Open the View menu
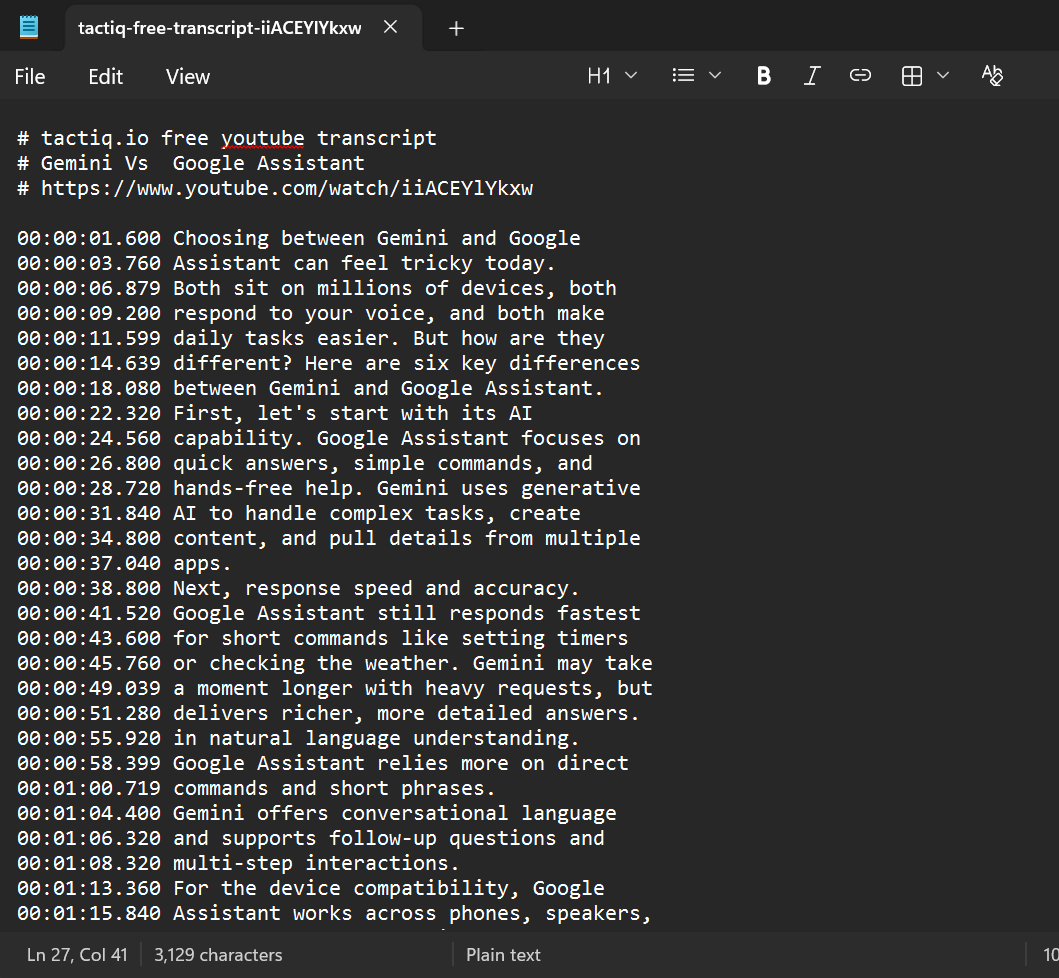The image size is (1059, 978). (x=186, y=75)
